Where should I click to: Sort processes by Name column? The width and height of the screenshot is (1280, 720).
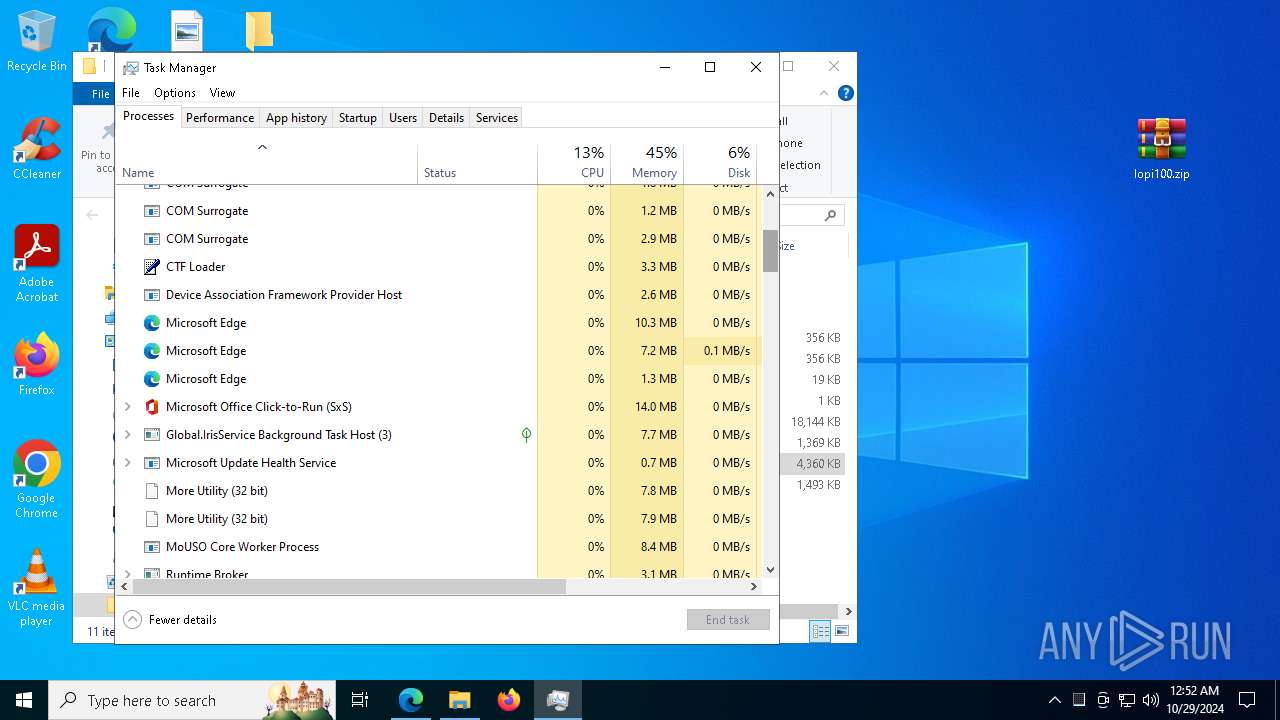[267, 164]
